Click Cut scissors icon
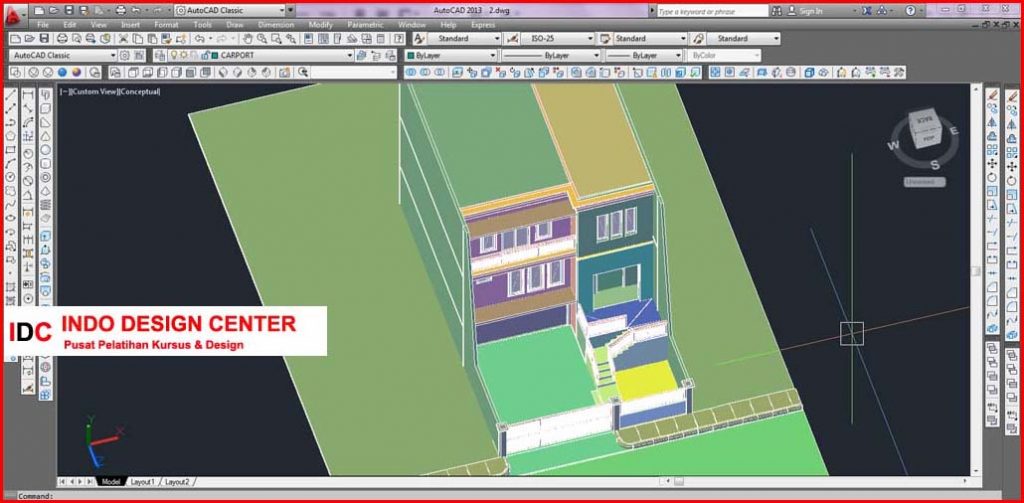This screenshot has height=503, width=1024. point(123,39)
